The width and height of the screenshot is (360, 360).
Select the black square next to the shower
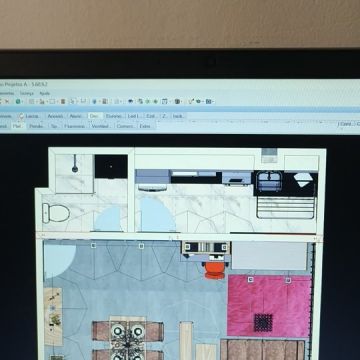tap(111, 166)
